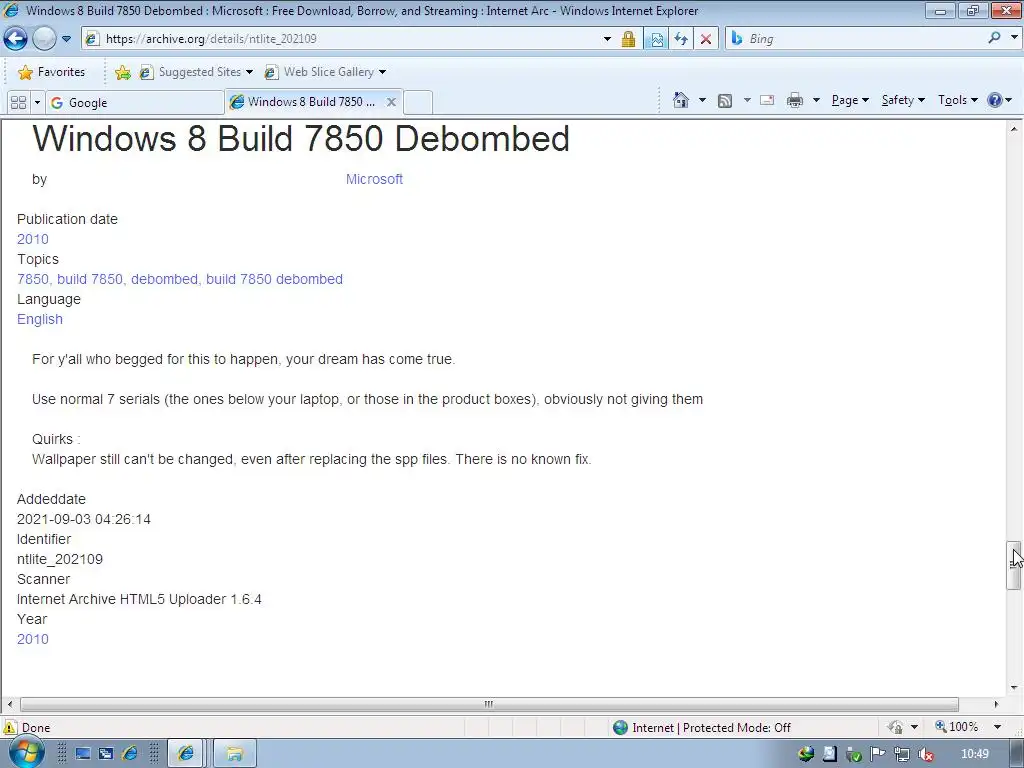The width and height of the screenshot is (1024, 768).
Task: Expand the address bar URL history dropdown
Action: (x=607, y=39)
